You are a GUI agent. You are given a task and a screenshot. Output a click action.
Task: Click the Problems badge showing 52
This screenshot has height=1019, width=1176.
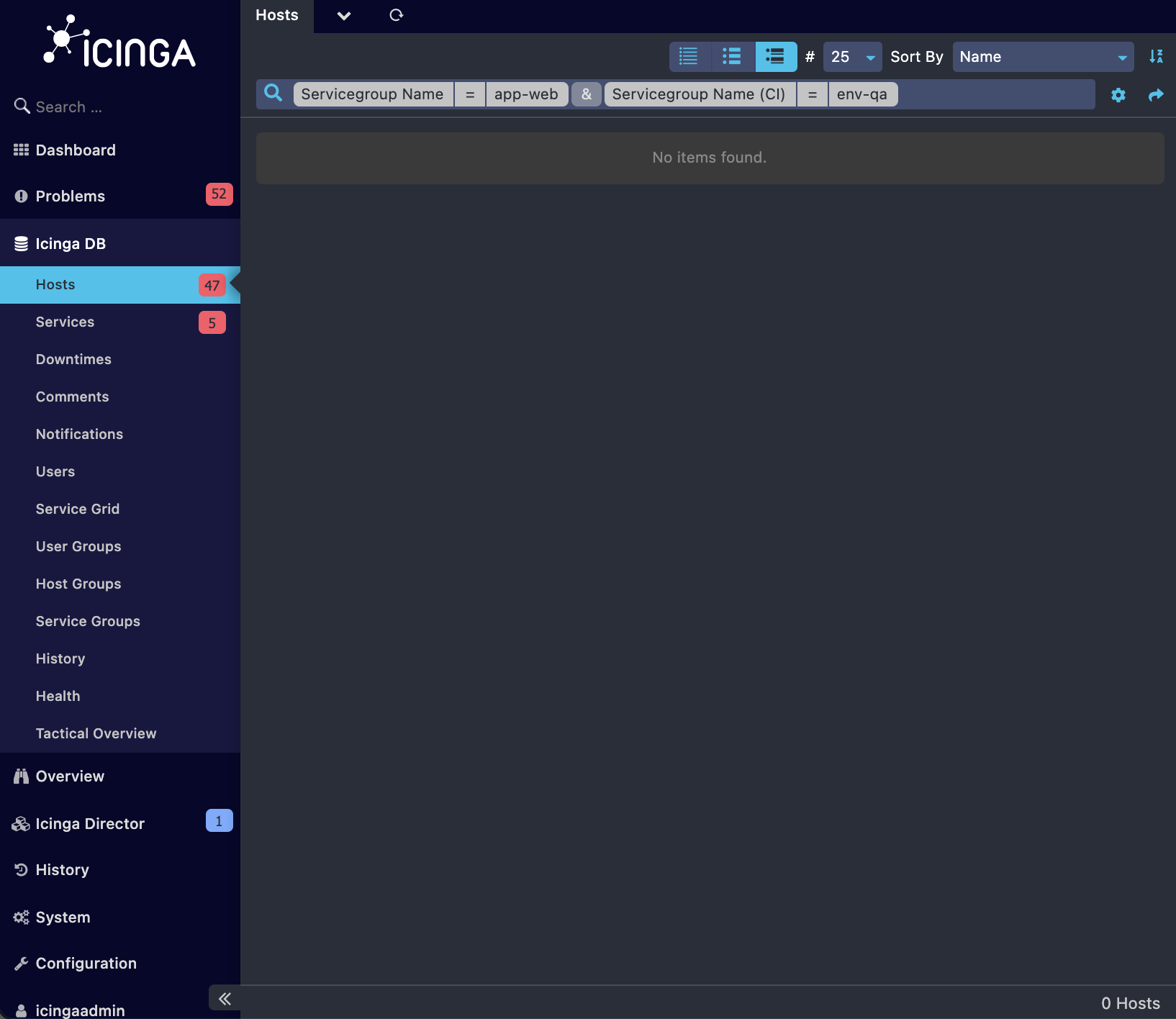219,194
